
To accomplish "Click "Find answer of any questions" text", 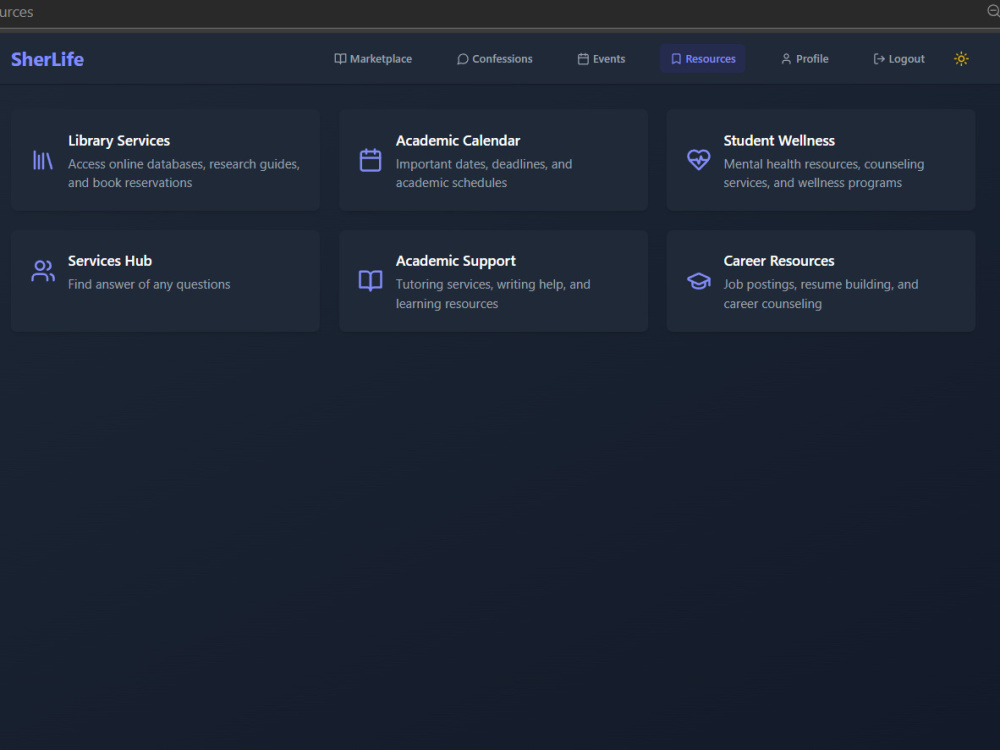I will (x=149, y=284).
